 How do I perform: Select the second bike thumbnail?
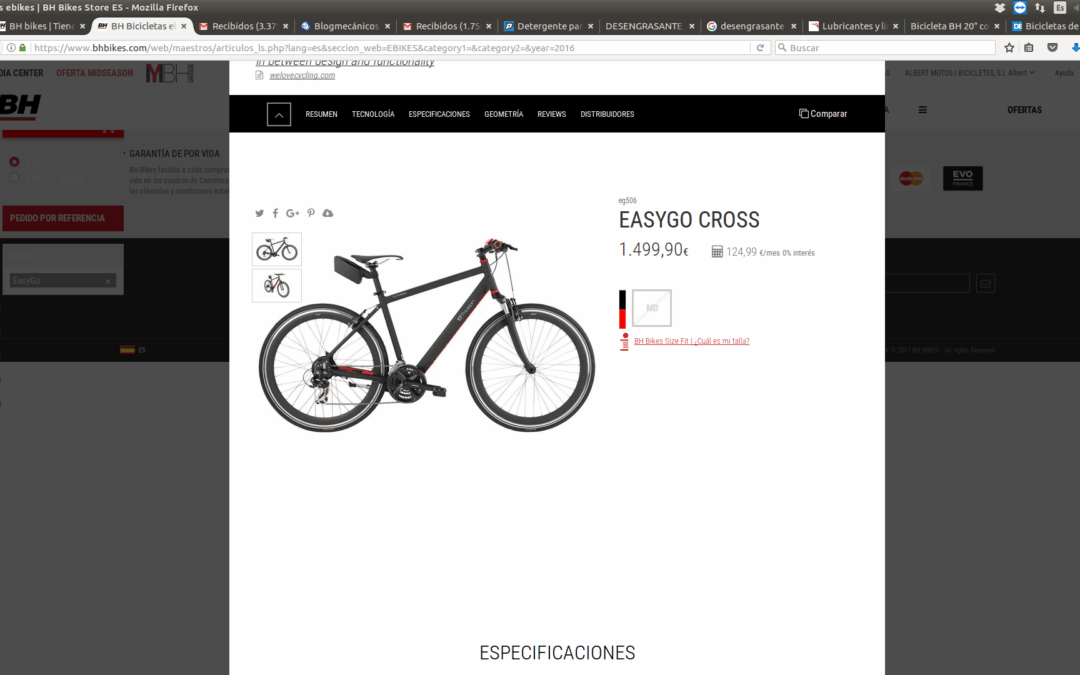pos(277,285)
